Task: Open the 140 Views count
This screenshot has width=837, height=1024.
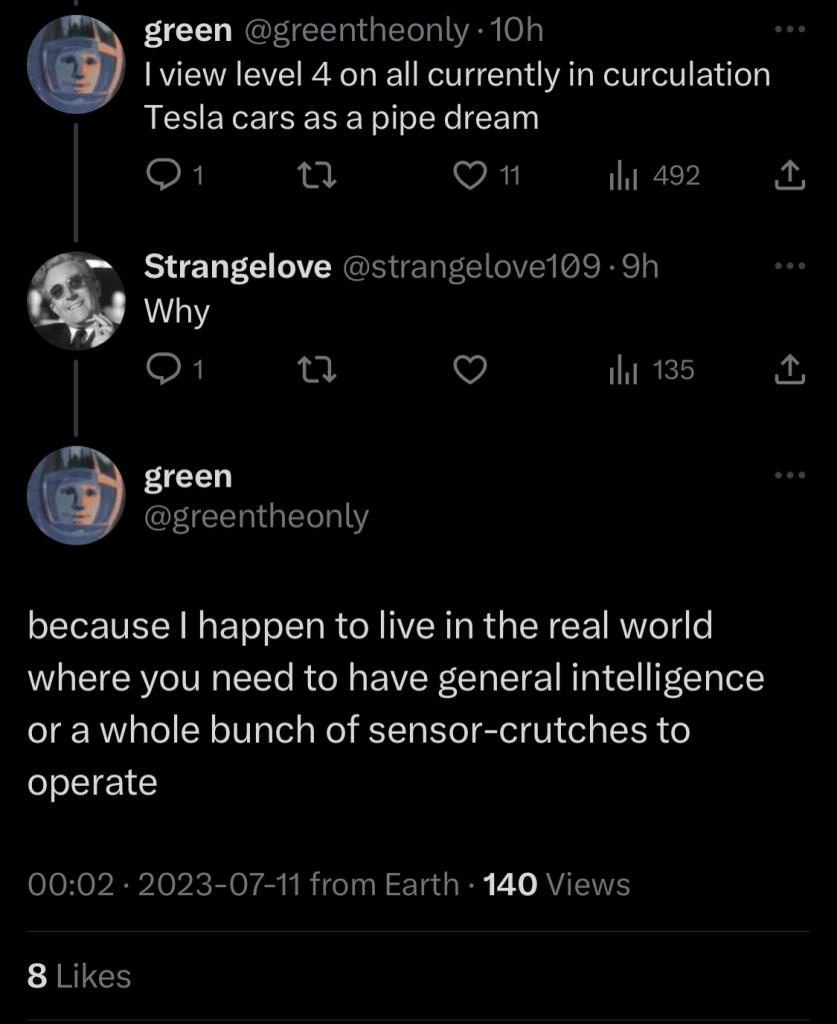Action: (556, 884)
